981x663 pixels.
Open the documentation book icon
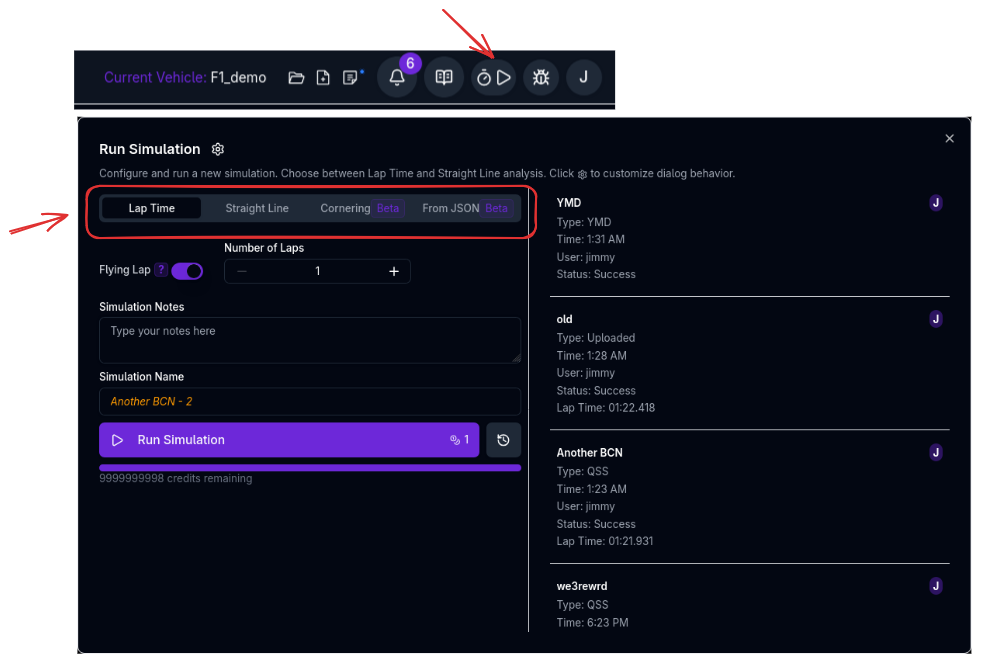[x=444, y=78]
